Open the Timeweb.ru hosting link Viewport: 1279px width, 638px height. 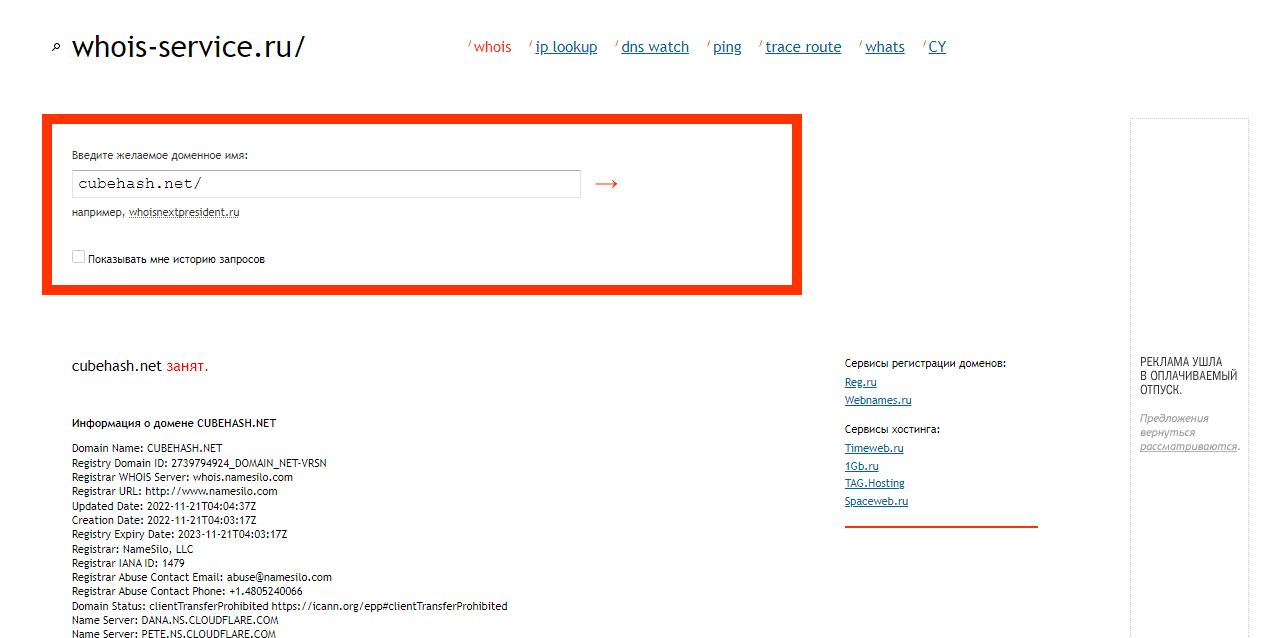(x=874, y=449)
